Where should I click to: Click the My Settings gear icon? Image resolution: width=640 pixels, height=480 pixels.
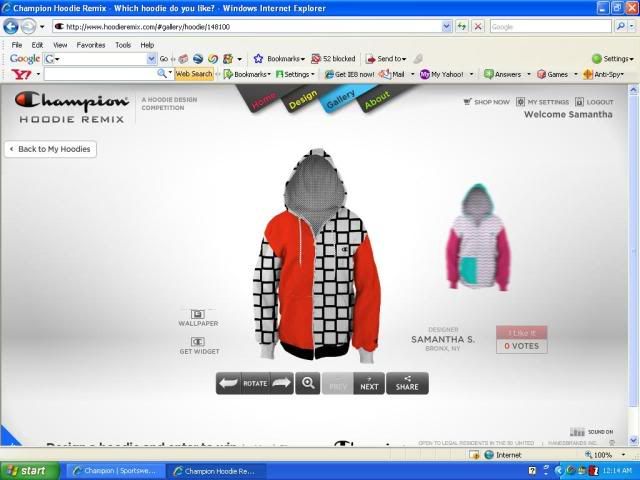point(520,102)
